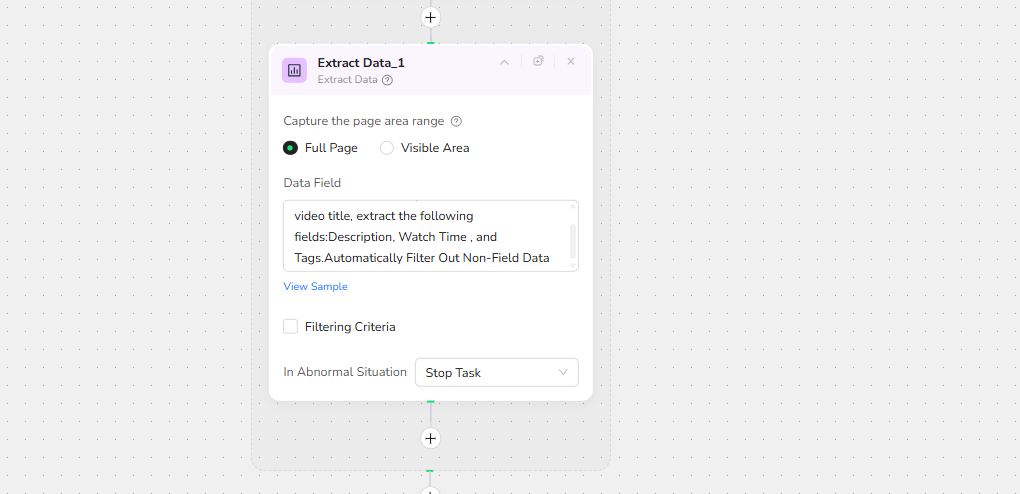Add a step directly below Extract Data_1 node
1020x494 pixels.
coord(430,438)
